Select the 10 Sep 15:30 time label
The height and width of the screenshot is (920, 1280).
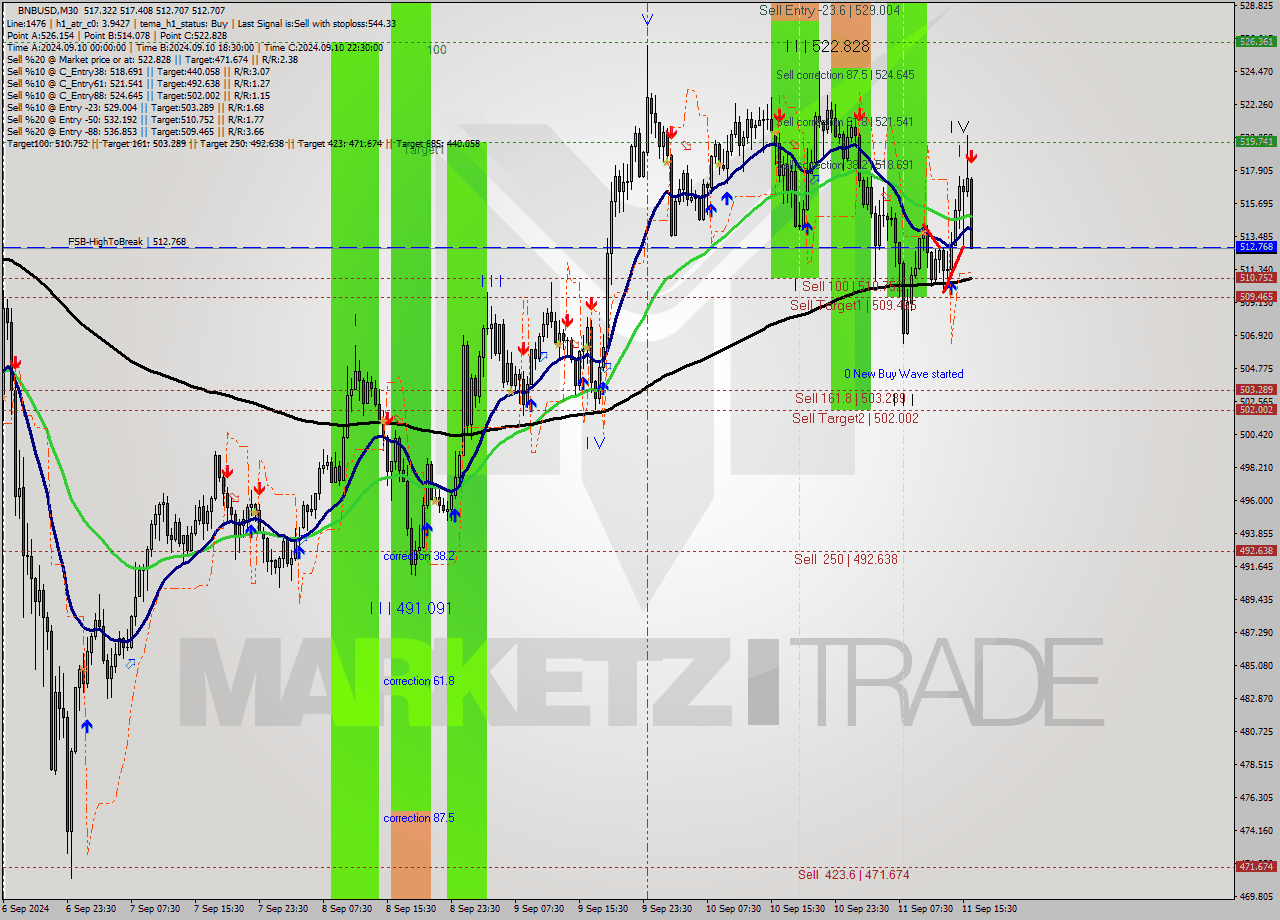(x=797, y=909)
